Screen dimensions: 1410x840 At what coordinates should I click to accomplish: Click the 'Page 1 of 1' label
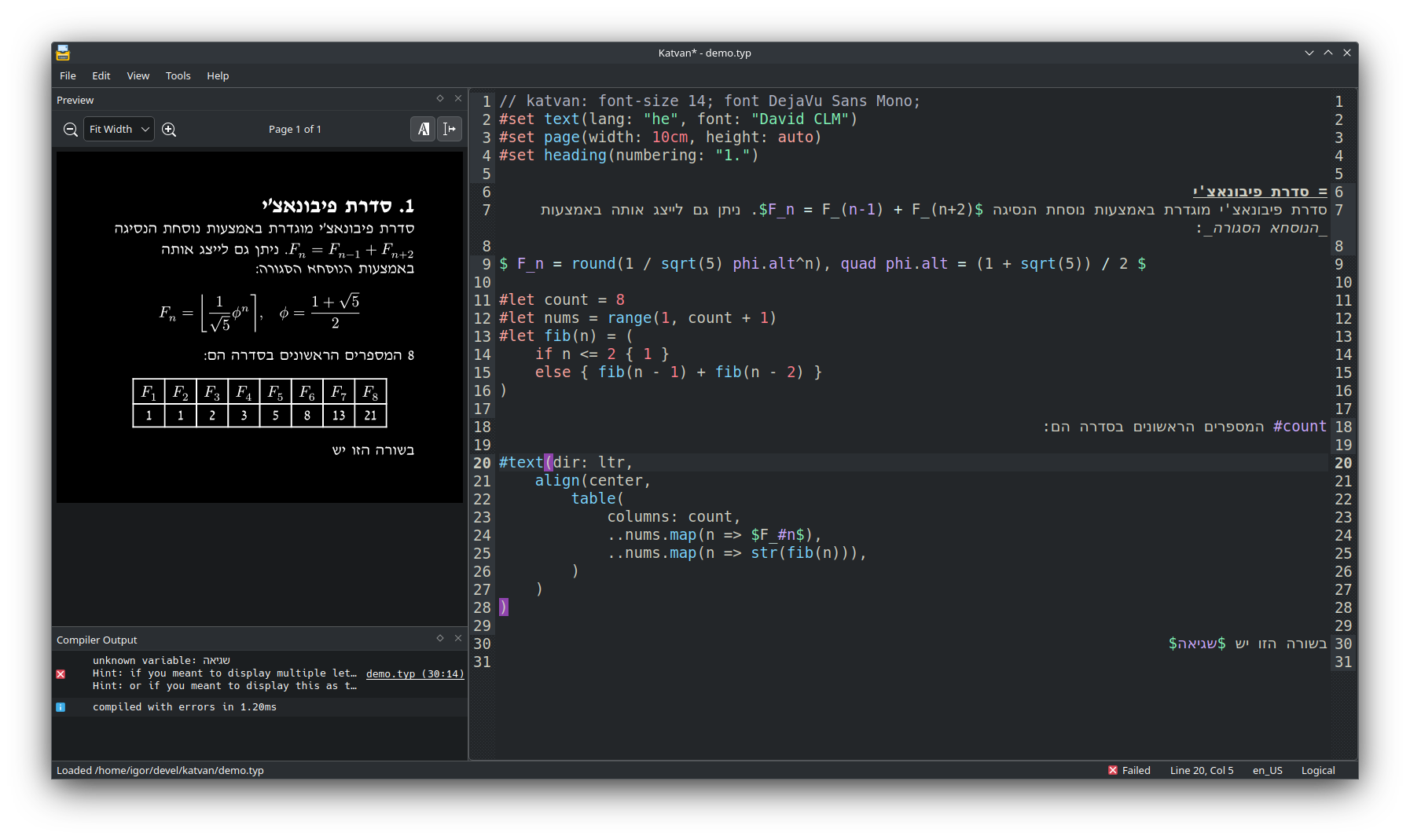[x=295, y=130]
